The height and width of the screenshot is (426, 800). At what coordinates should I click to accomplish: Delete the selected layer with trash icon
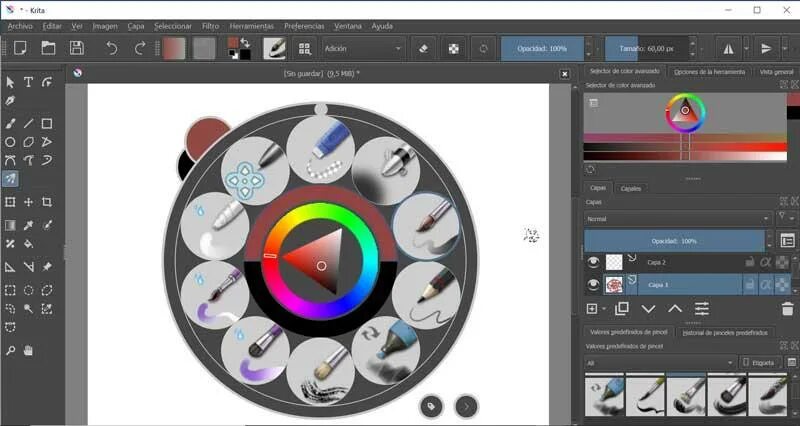787,309
